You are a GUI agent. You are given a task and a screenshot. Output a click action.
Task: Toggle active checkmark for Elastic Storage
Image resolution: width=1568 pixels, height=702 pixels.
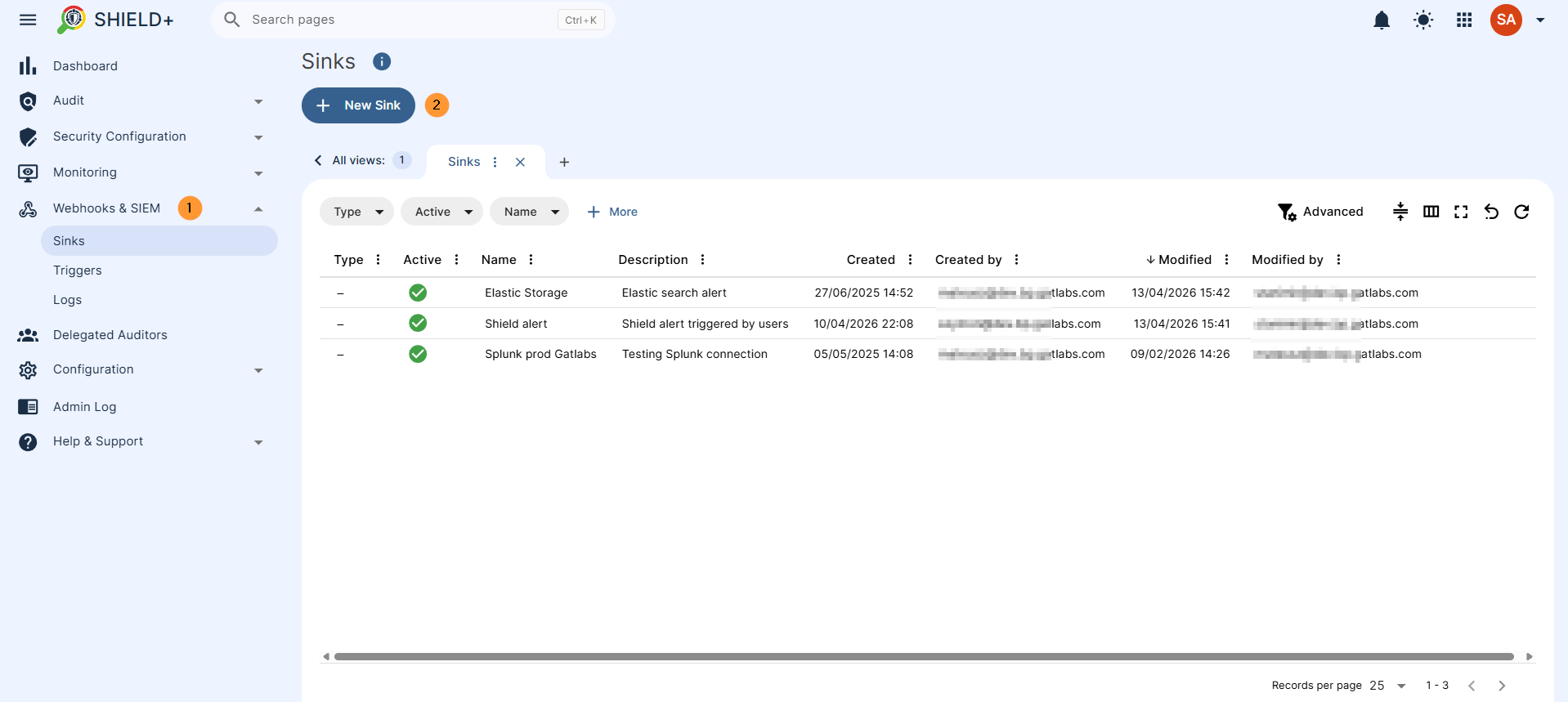pyautogui.click(x=418, y=293)
